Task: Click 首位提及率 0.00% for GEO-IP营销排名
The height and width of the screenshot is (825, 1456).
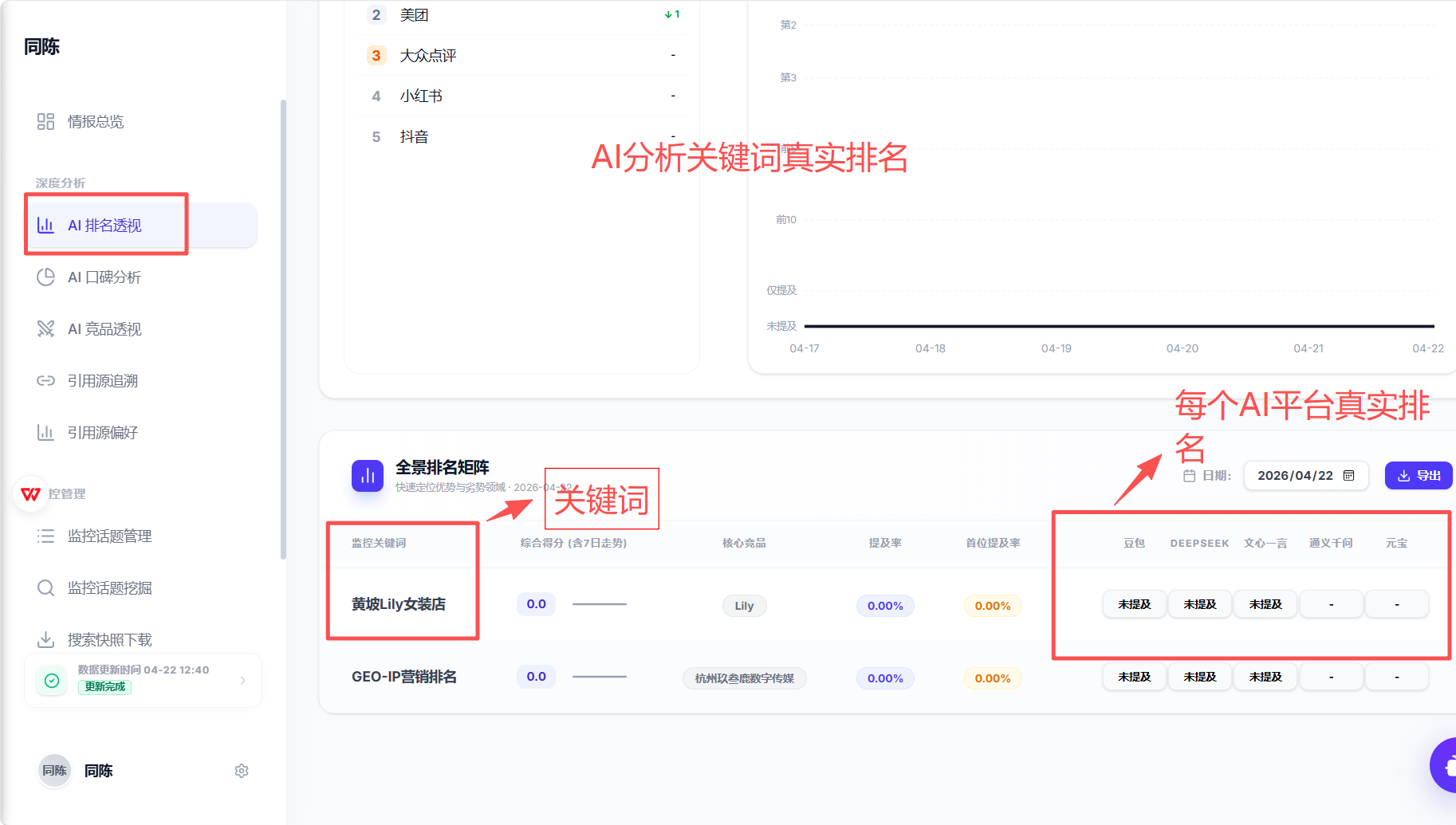Action: coord(993,678)
